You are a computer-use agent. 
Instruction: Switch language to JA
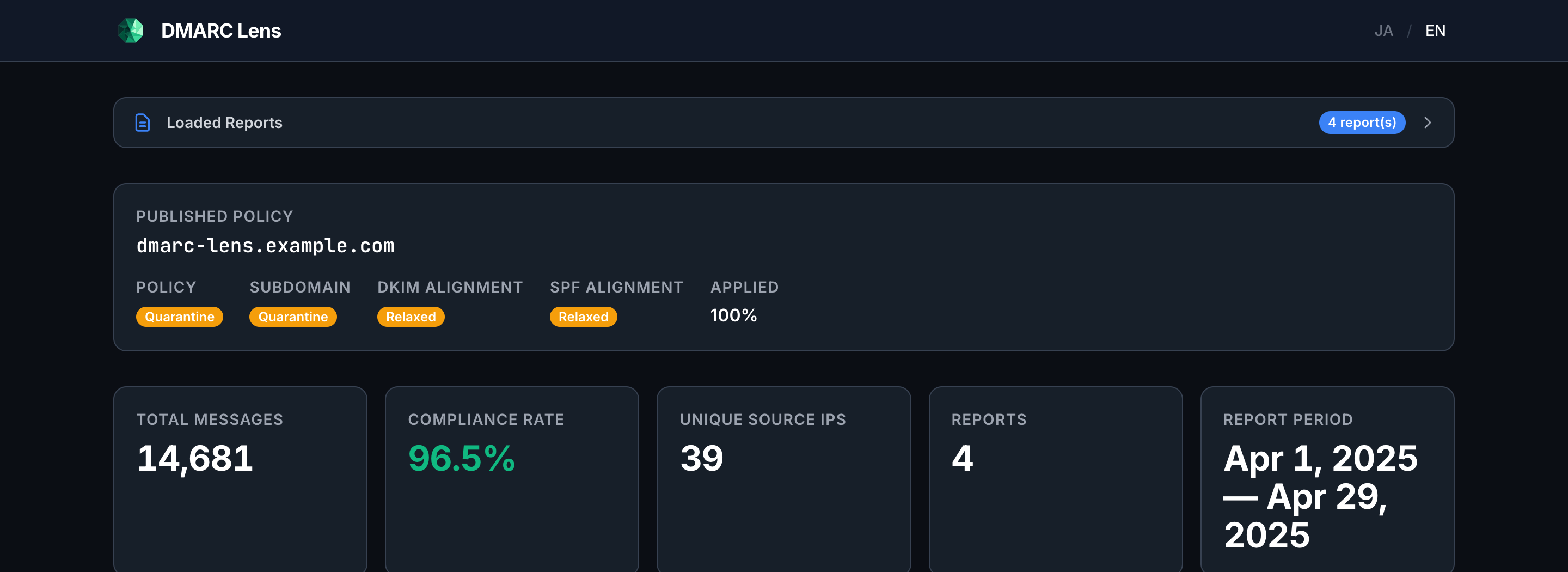1383,31
